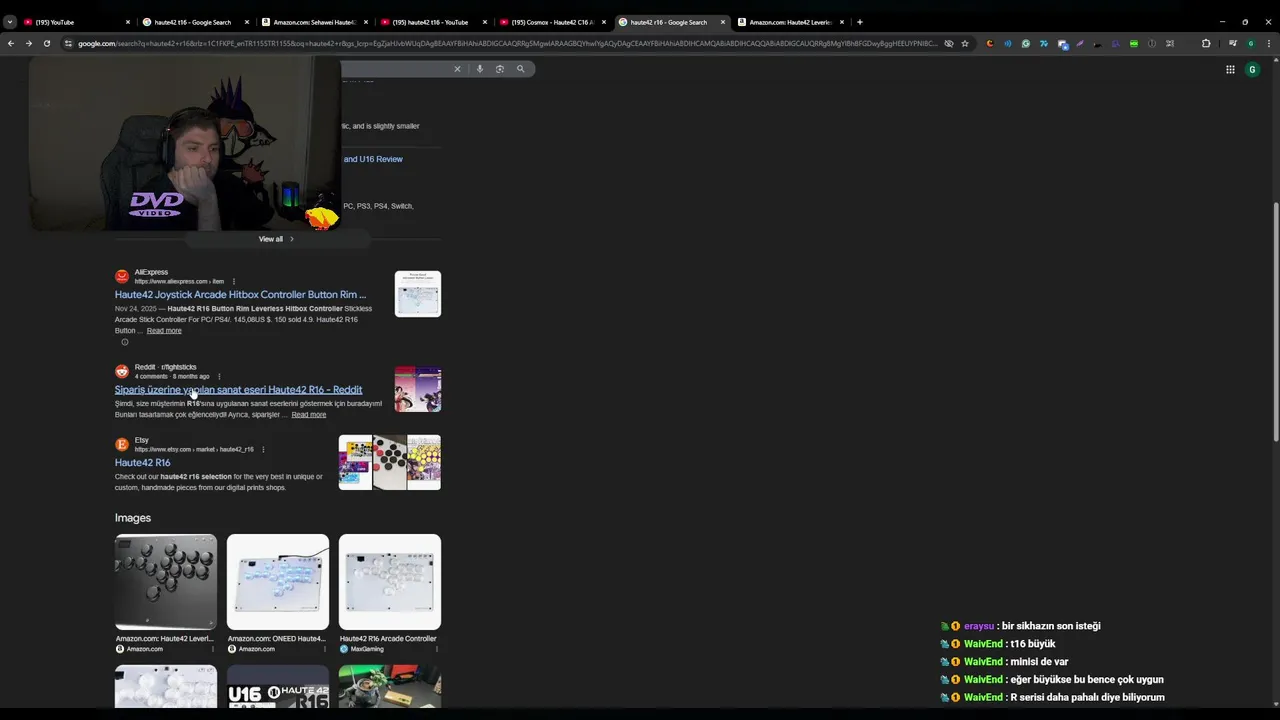Click the Images section heading
1280x720 pixels.
133,518
